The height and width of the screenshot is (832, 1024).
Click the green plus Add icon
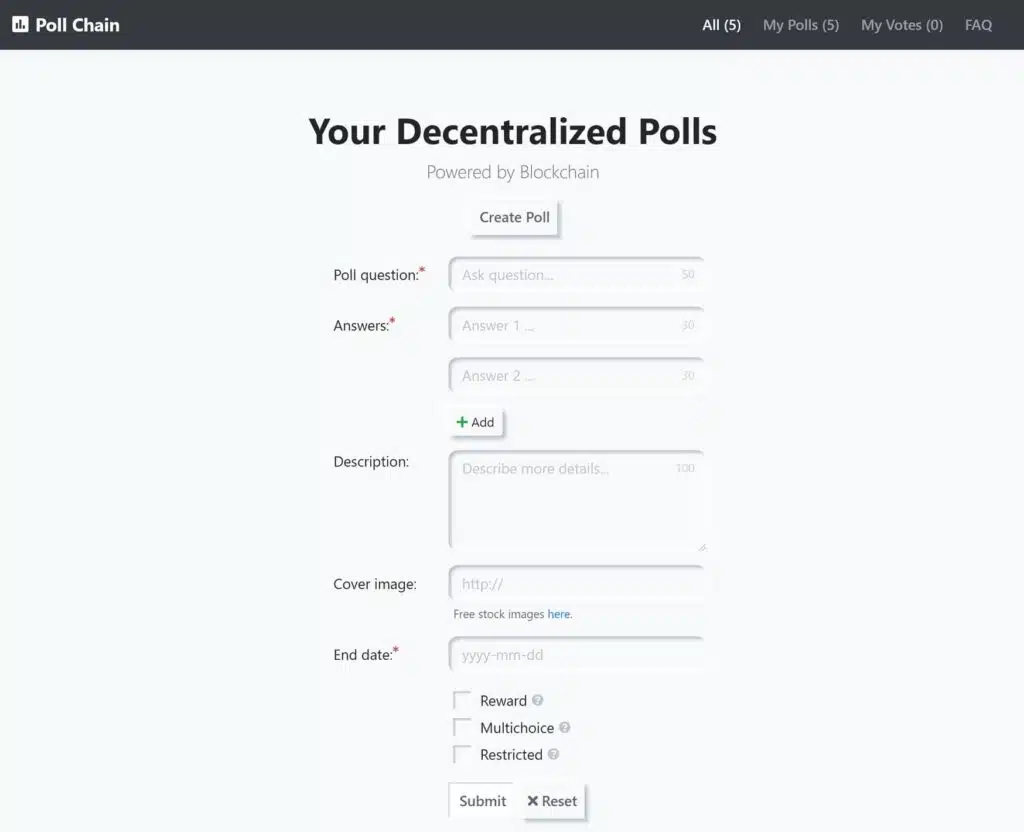coord(462,423)
